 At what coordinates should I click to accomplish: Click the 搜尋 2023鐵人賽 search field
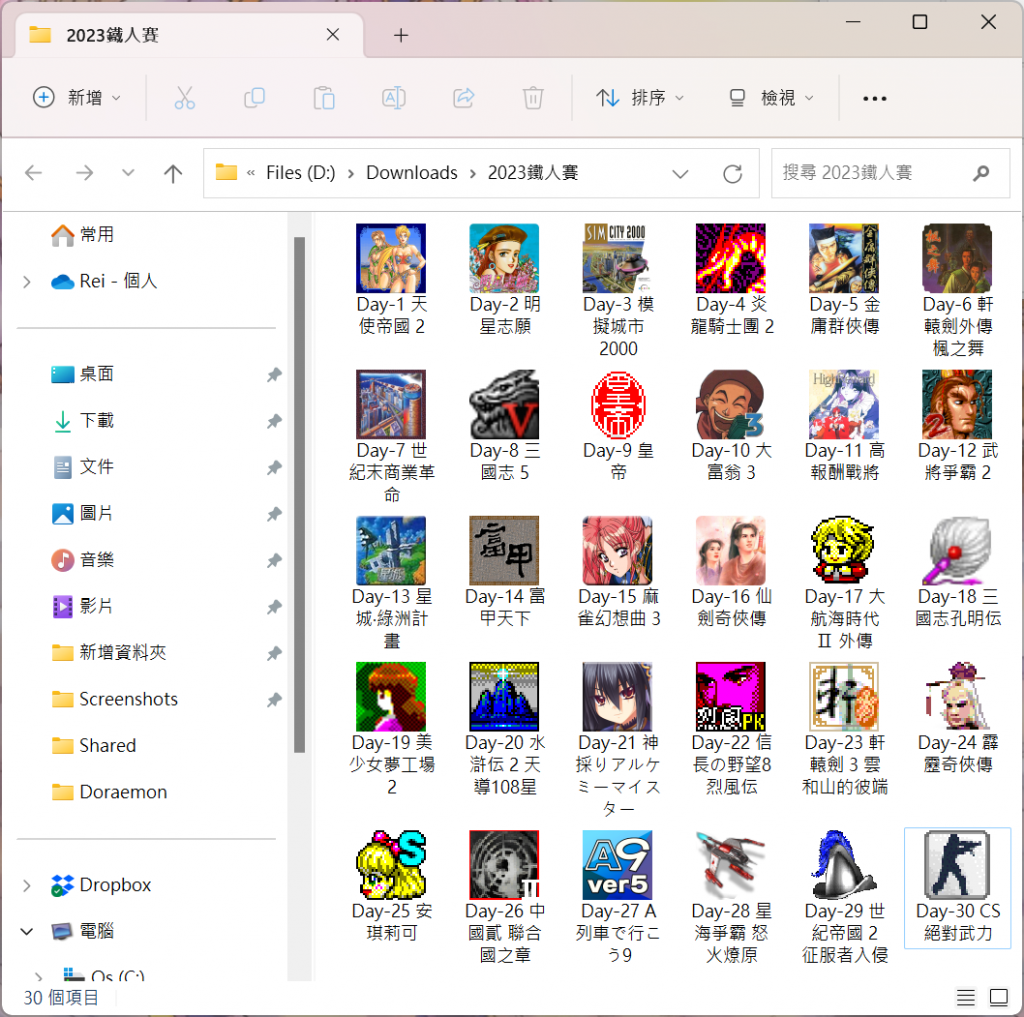click(890, 173)
